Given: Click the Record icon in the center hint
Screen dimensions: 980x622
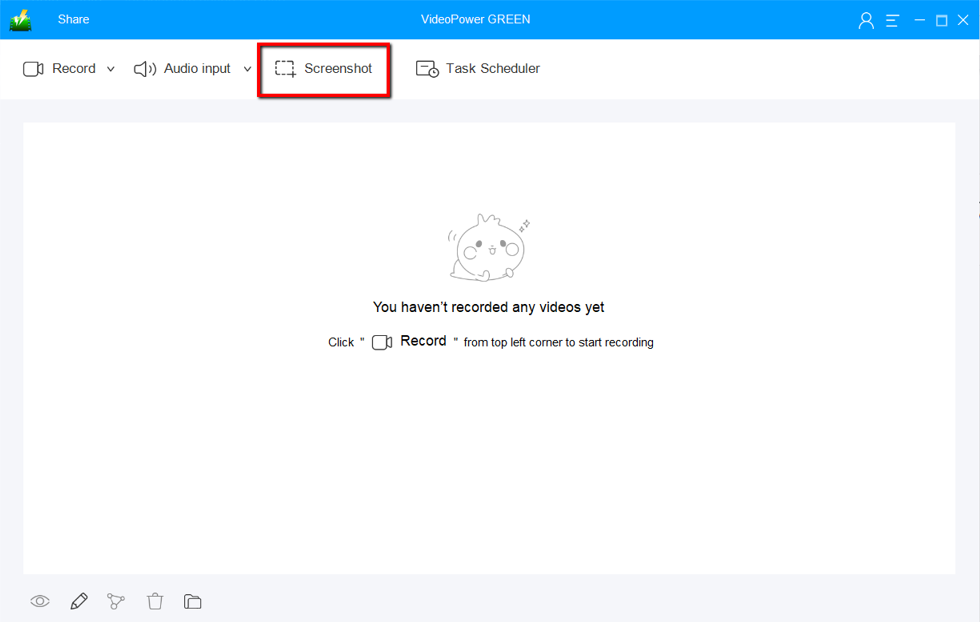Looking at the screenshot, I should click(382, 342).
